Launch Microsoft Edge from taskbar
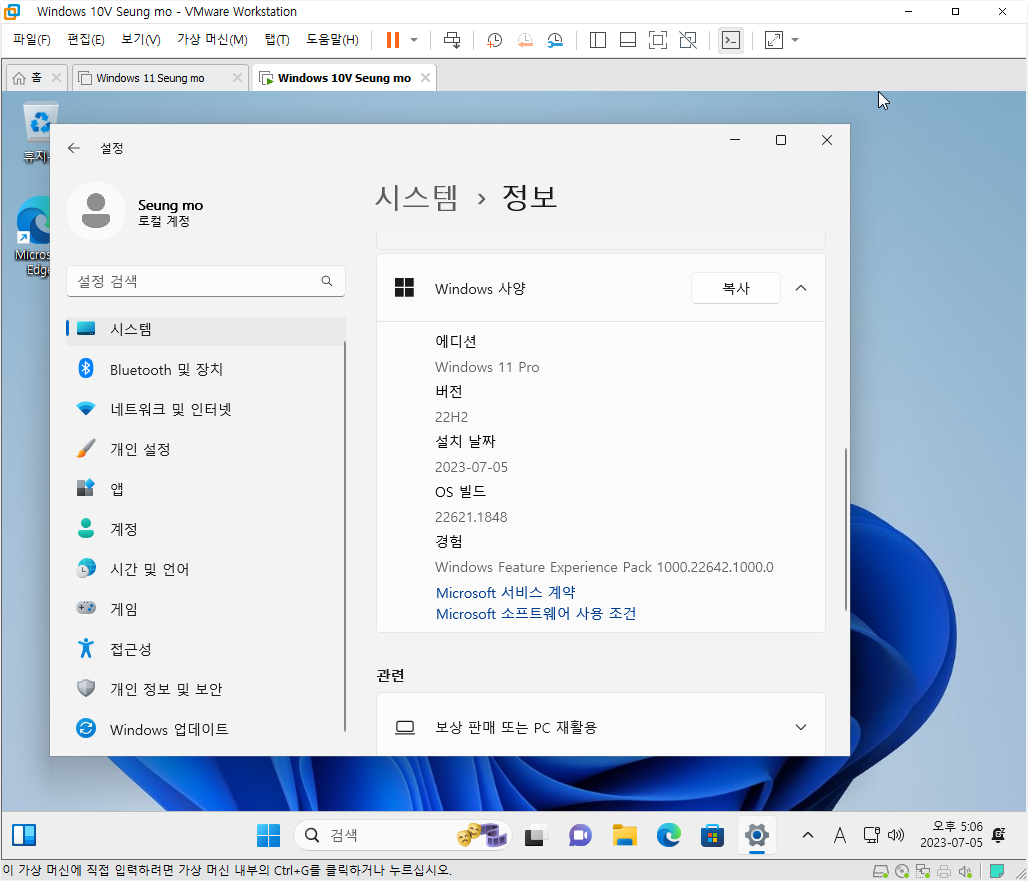This screenshot has height=881, width=1028. click(669, 835)
